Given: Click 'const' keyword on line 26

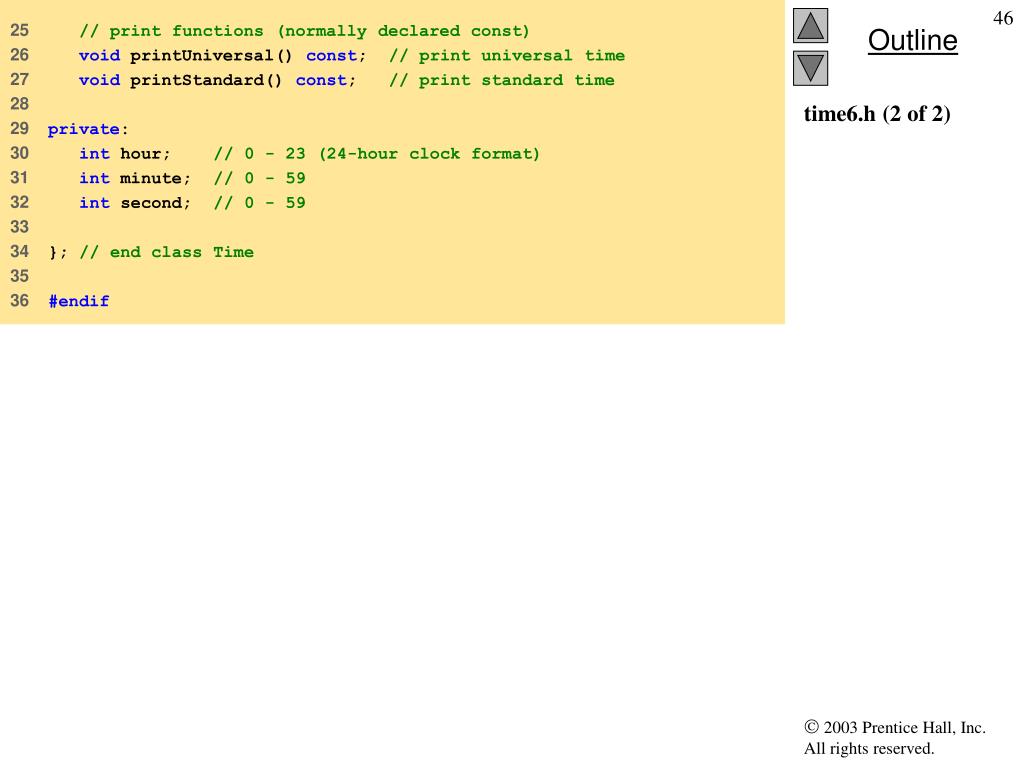Looking at the screenshot, I should tap(332, 56).
